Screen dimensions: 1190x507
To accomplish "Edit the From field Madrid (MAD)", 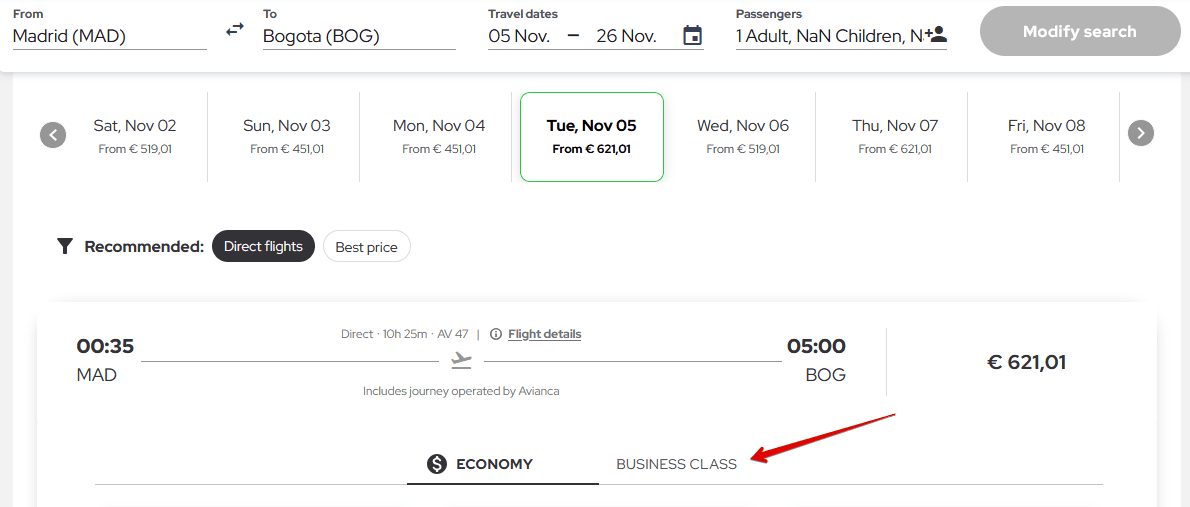I will [108, 36].
